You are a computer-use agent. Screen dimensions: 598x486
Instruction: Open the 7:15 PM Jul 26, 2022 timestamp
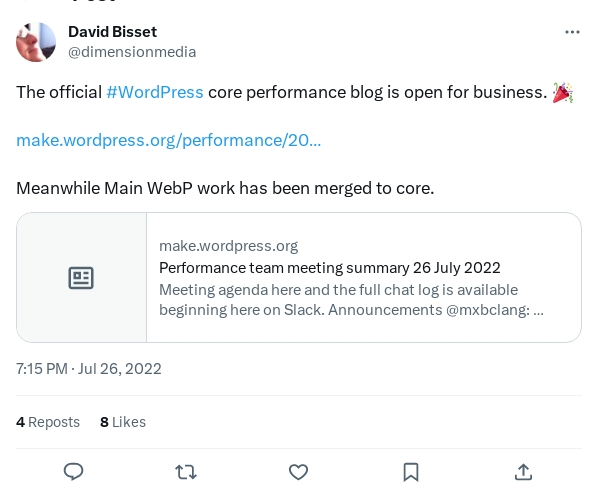tap(88, 369)
